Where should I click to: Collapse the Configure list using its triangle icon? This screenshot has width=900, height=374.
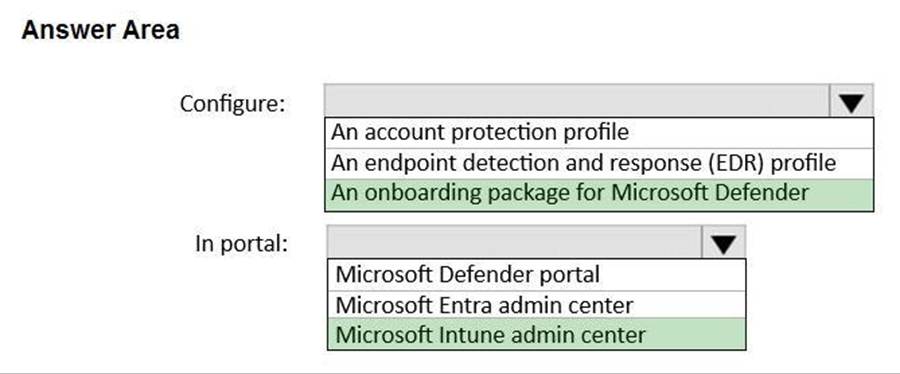click(851, 102)
